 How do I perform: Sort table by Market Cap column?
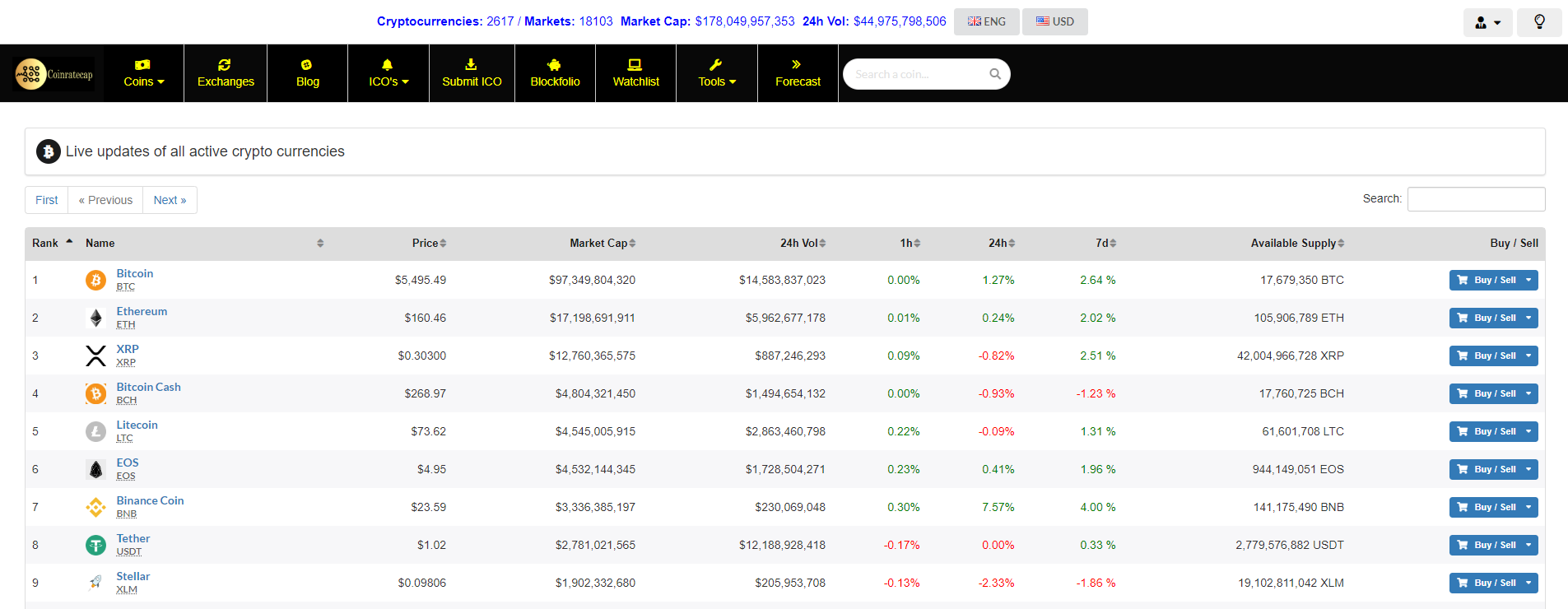click(x=603, y=243)
